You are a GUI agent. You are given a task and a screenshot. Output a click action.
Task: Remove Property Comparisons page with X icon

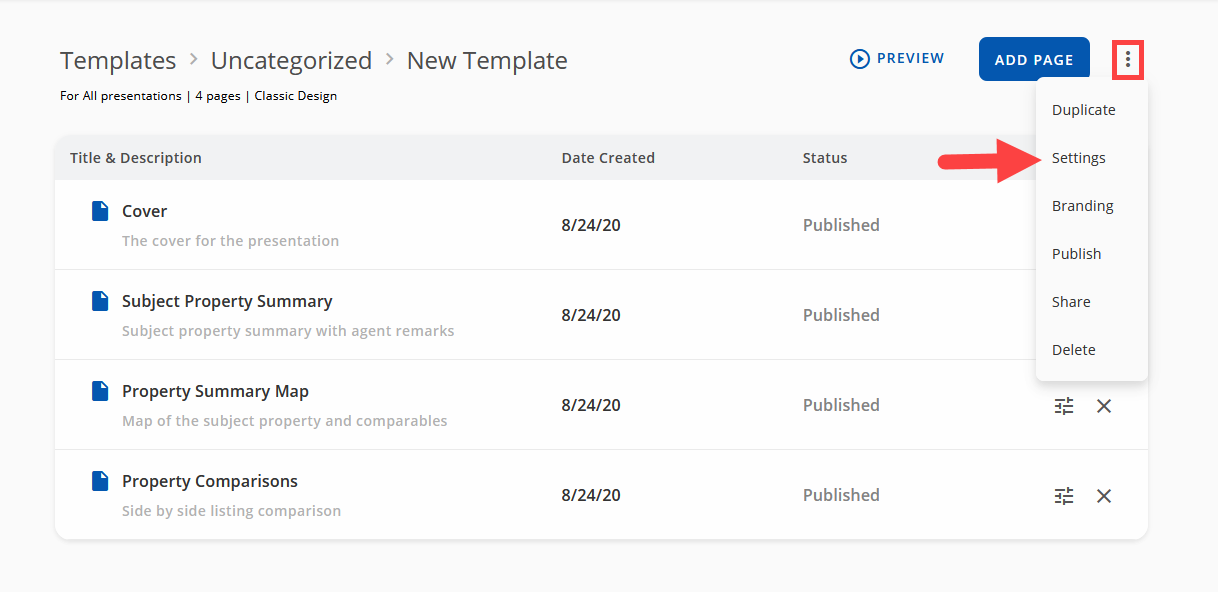(x=1104, y=496)
